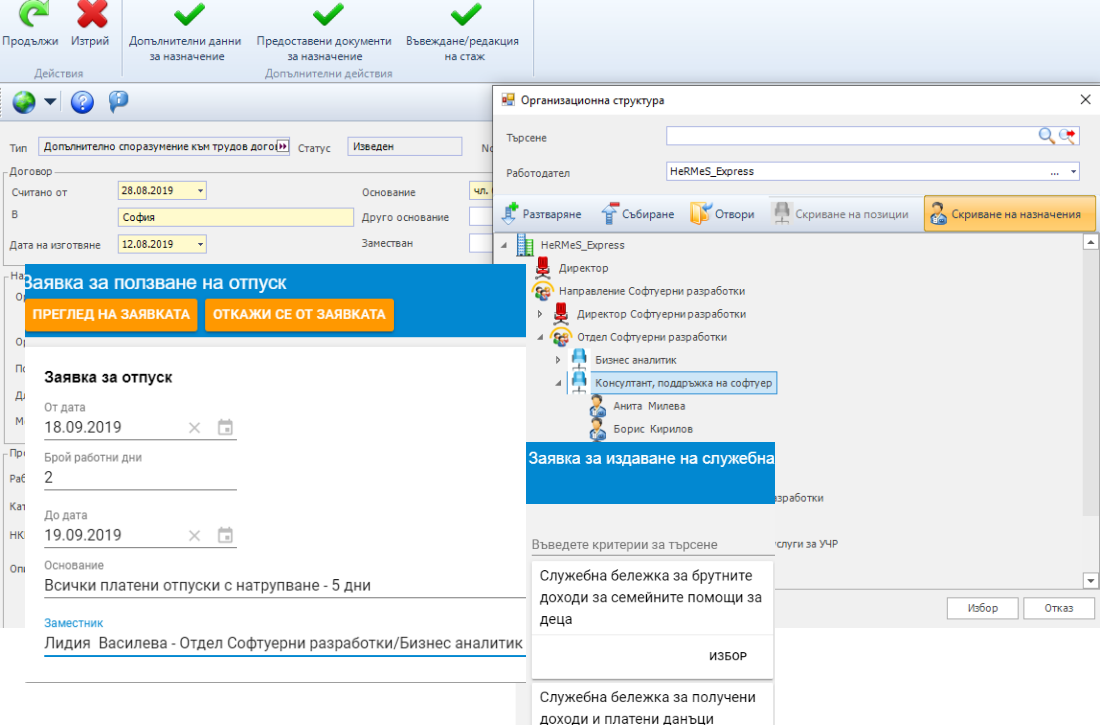Expand the Бизнес аналитик node
The height and width of the screenshot is (725, 1100).
[558, 360]
